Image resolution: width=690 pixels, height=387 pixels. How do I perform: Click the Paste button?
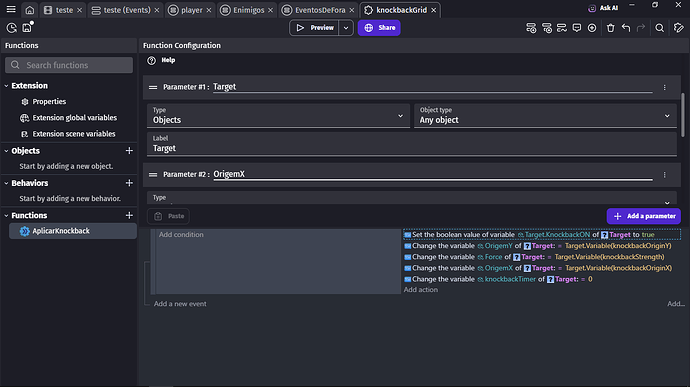[169, 216]
